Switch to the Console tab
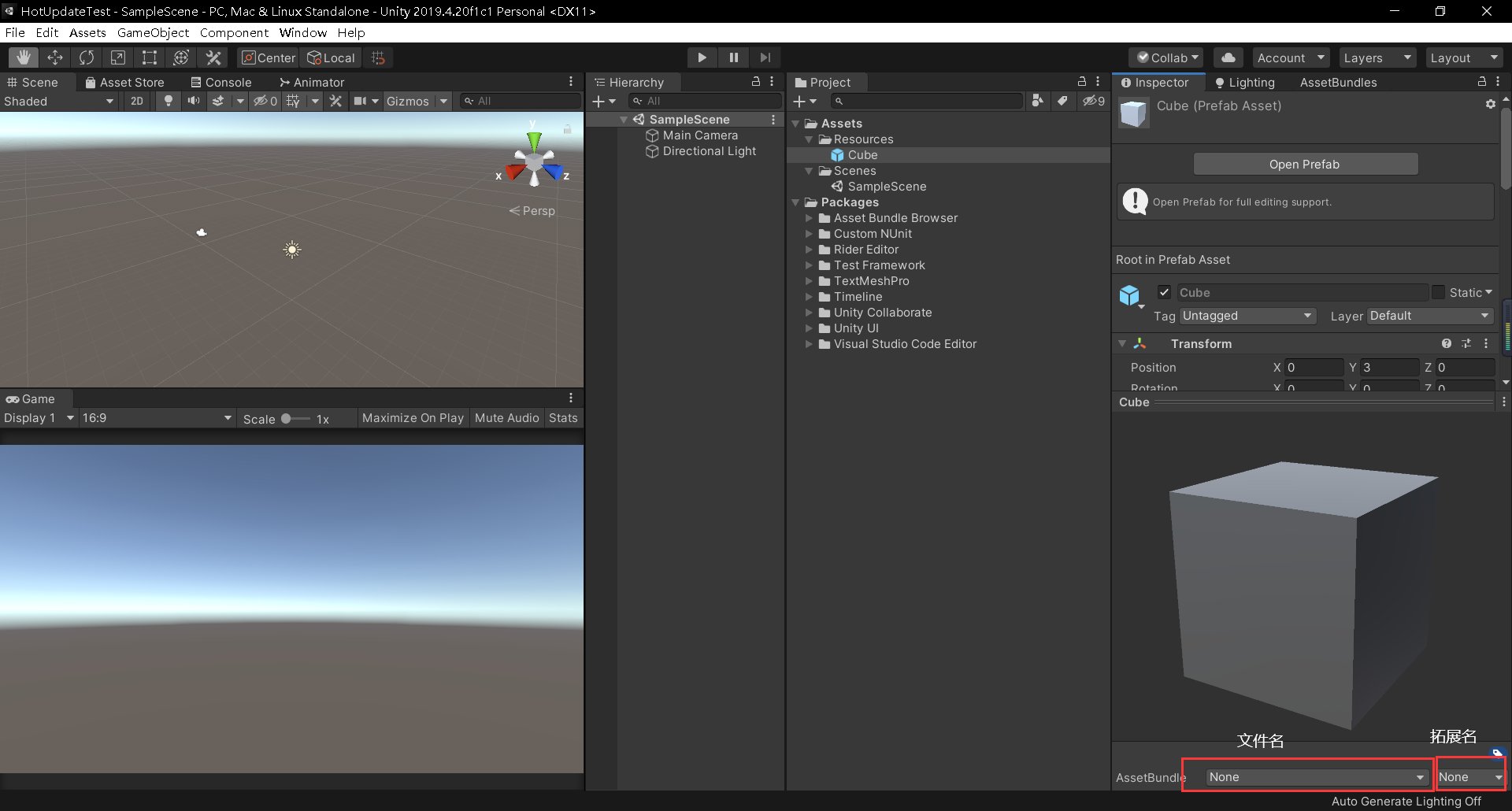 click(x=221, y=82)
